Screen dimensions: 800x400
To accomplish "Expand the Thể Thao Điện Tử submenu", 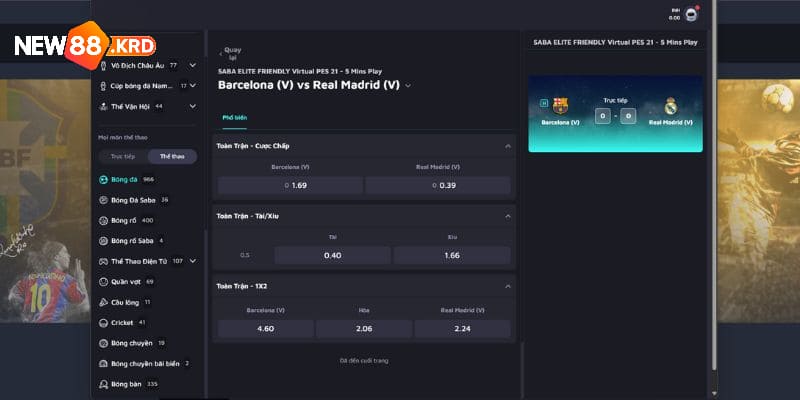I will point(192,261).
